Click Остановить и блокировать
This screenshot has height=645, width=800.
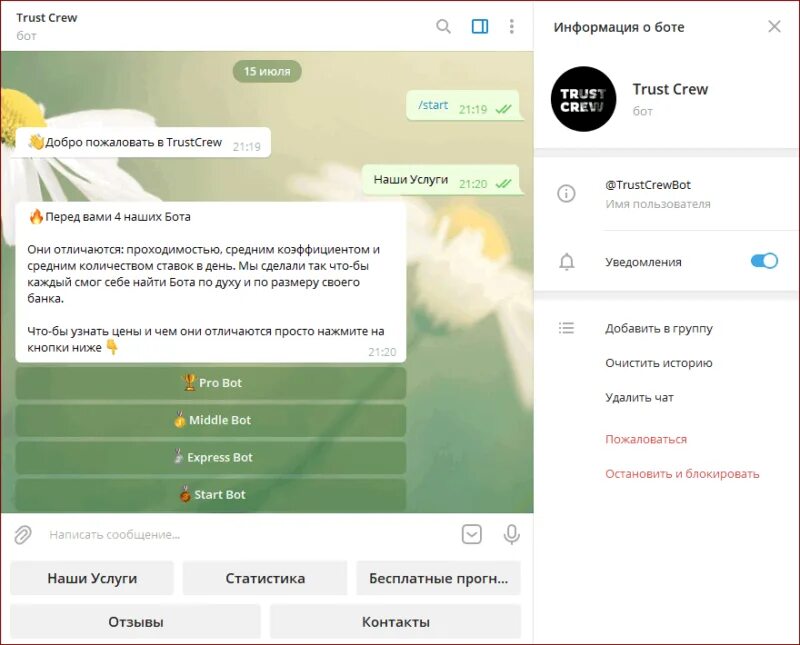pos(682,474)
